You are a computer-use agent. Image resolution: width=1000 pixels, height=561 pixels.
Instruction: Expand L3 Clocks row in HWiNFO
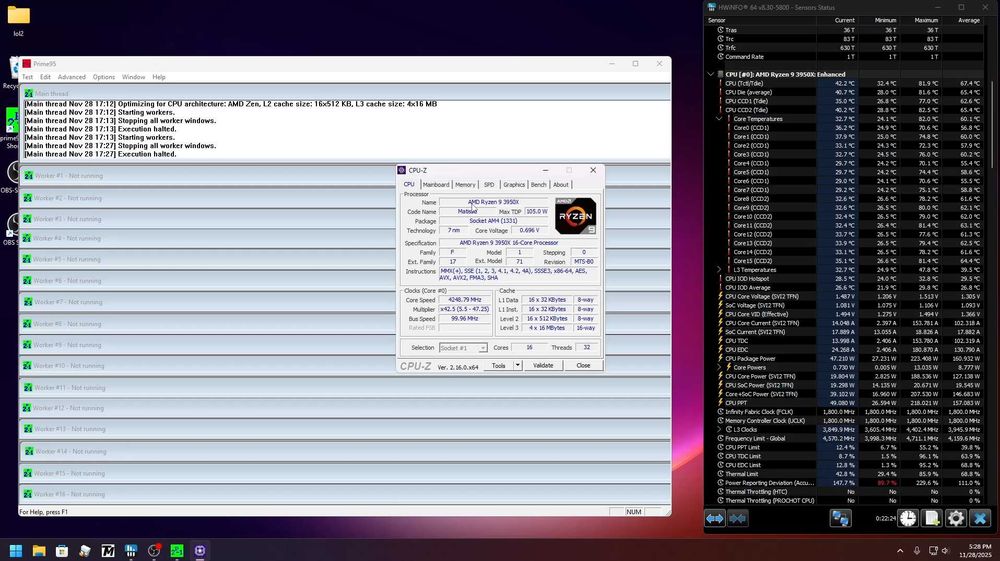pyautogui.click(x=719, y=430)
